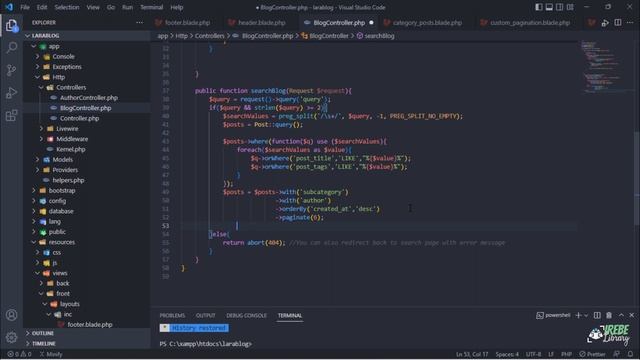
Task: Select the powershell terminal label
Action: 553,315
